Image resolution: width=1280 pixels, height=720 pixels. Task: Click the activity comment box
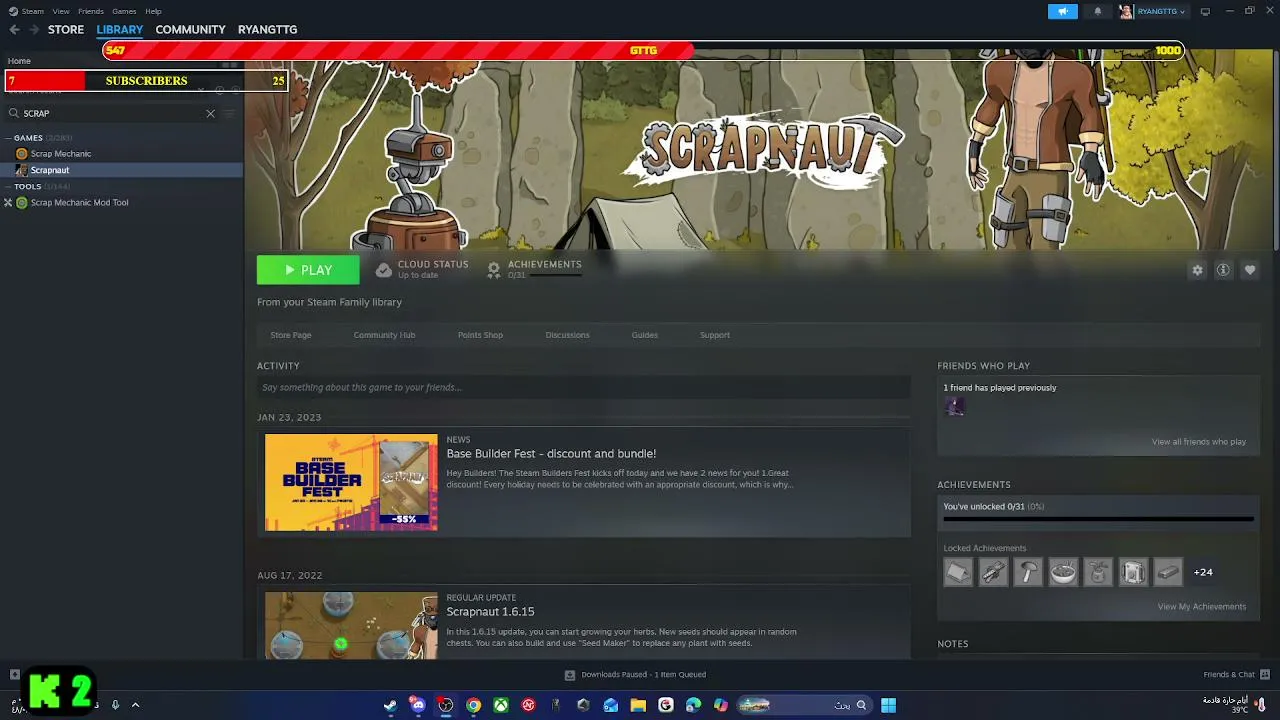pos(583,388)
